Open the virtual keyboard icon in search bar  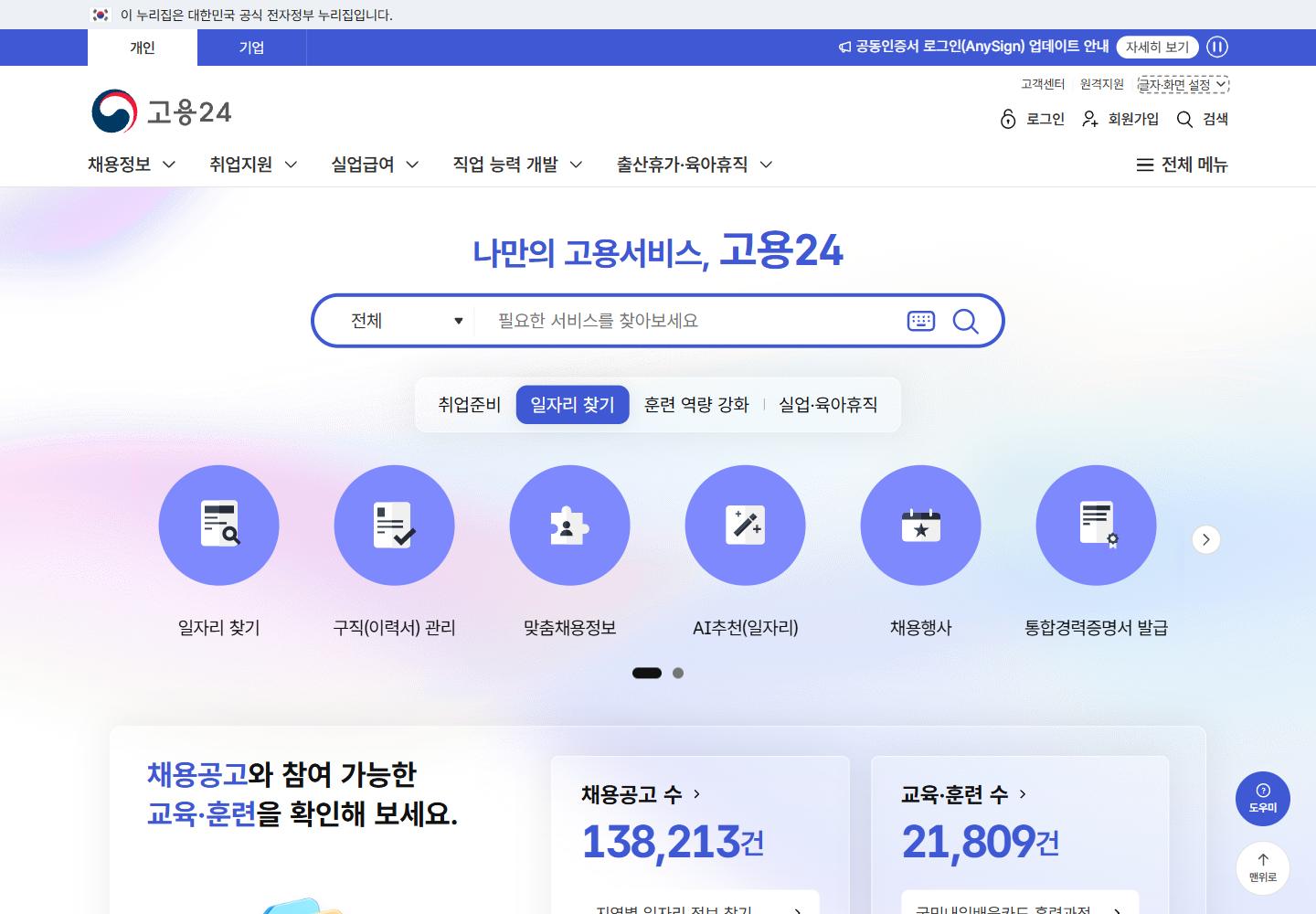(921, 321)
